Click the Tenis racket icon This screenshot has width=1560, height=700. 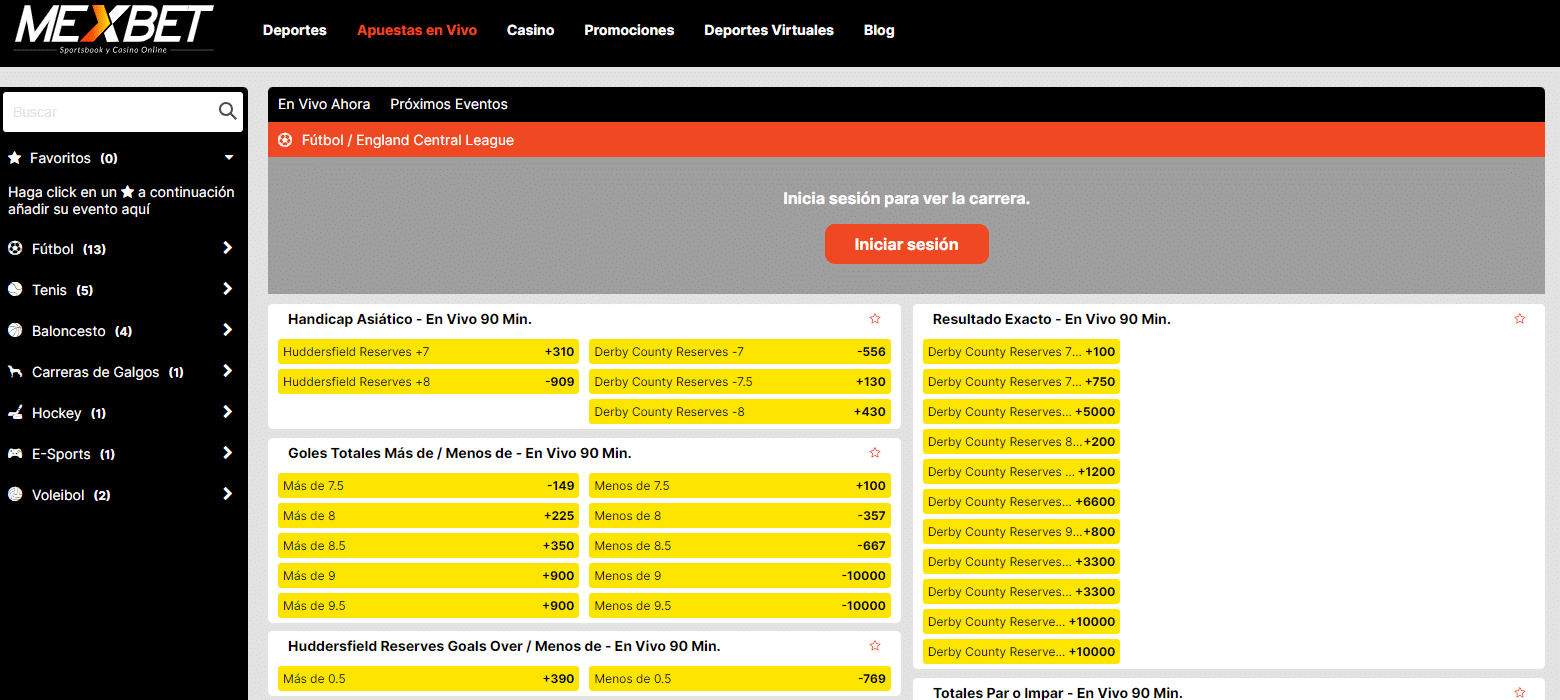pos(14,289)
